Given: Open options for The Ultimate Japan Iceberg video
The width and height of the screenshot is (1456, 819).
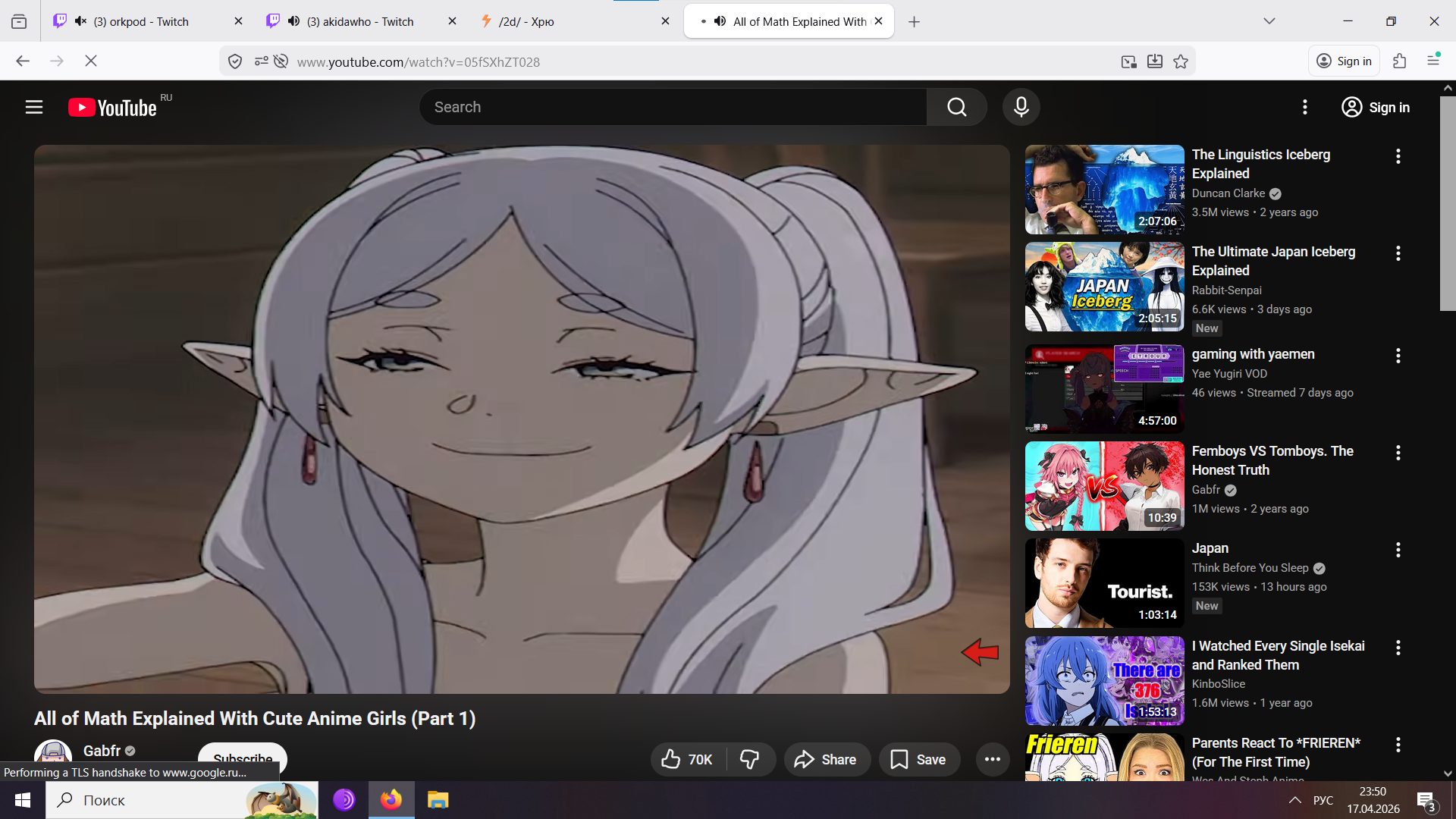Looking at the screenshot, I should [x=1398, y=253].
